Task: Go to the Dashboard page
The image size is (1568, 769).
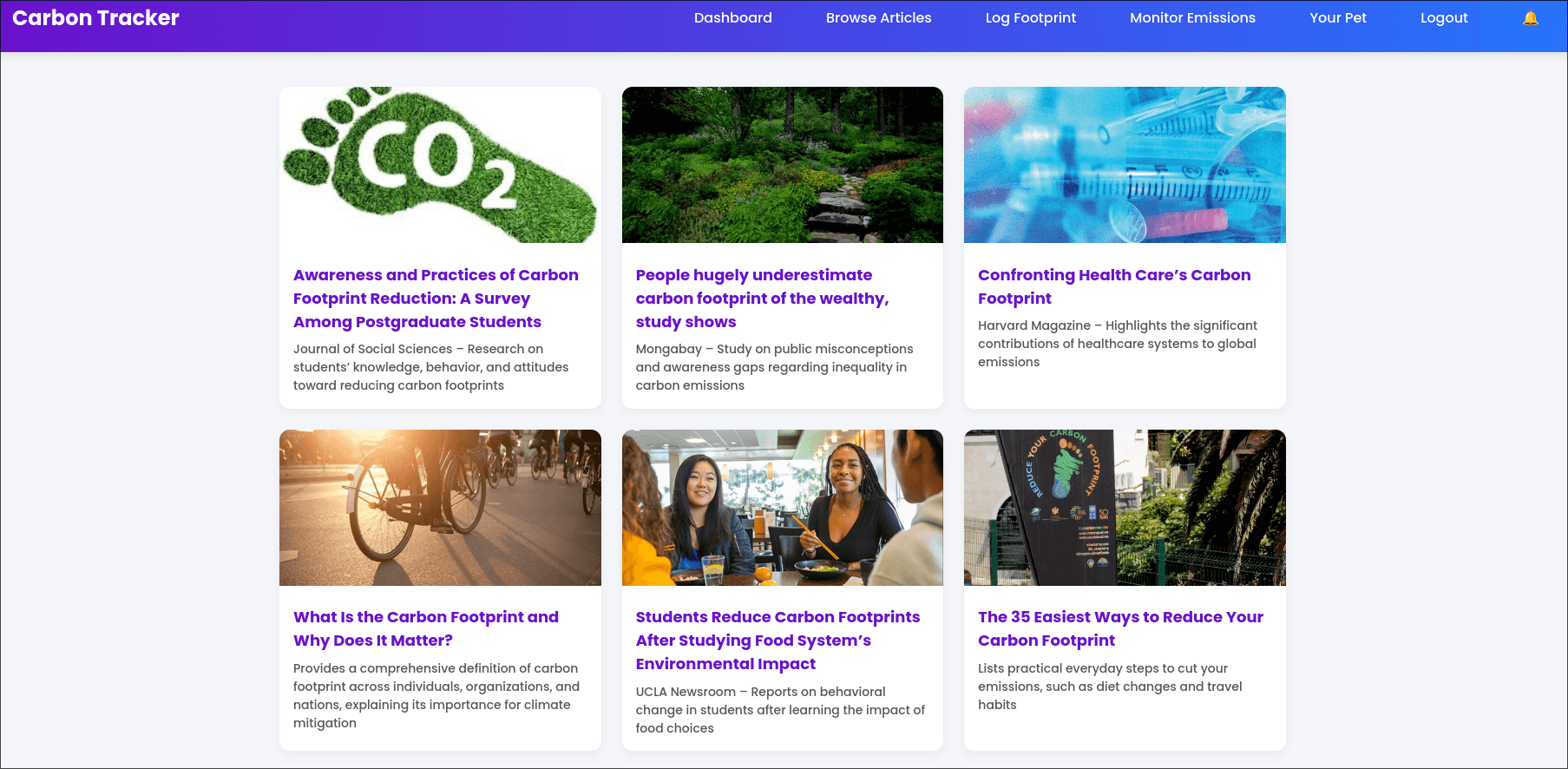Action: [x=733, y=18]
